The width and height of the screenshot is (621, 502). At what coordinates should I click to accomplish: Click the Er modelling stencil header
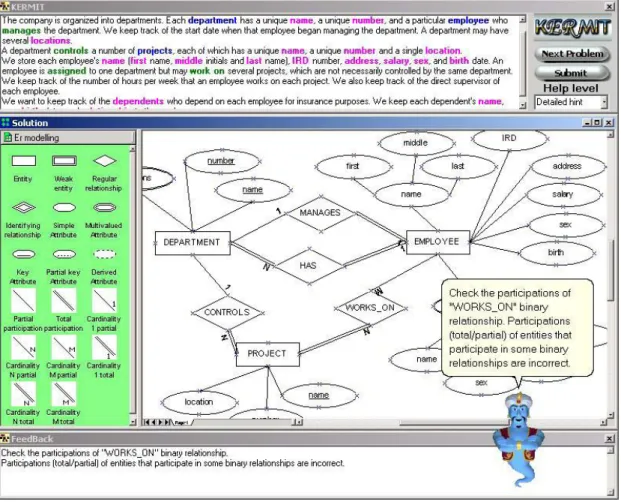pyautogui.click(x=68, y=138)
